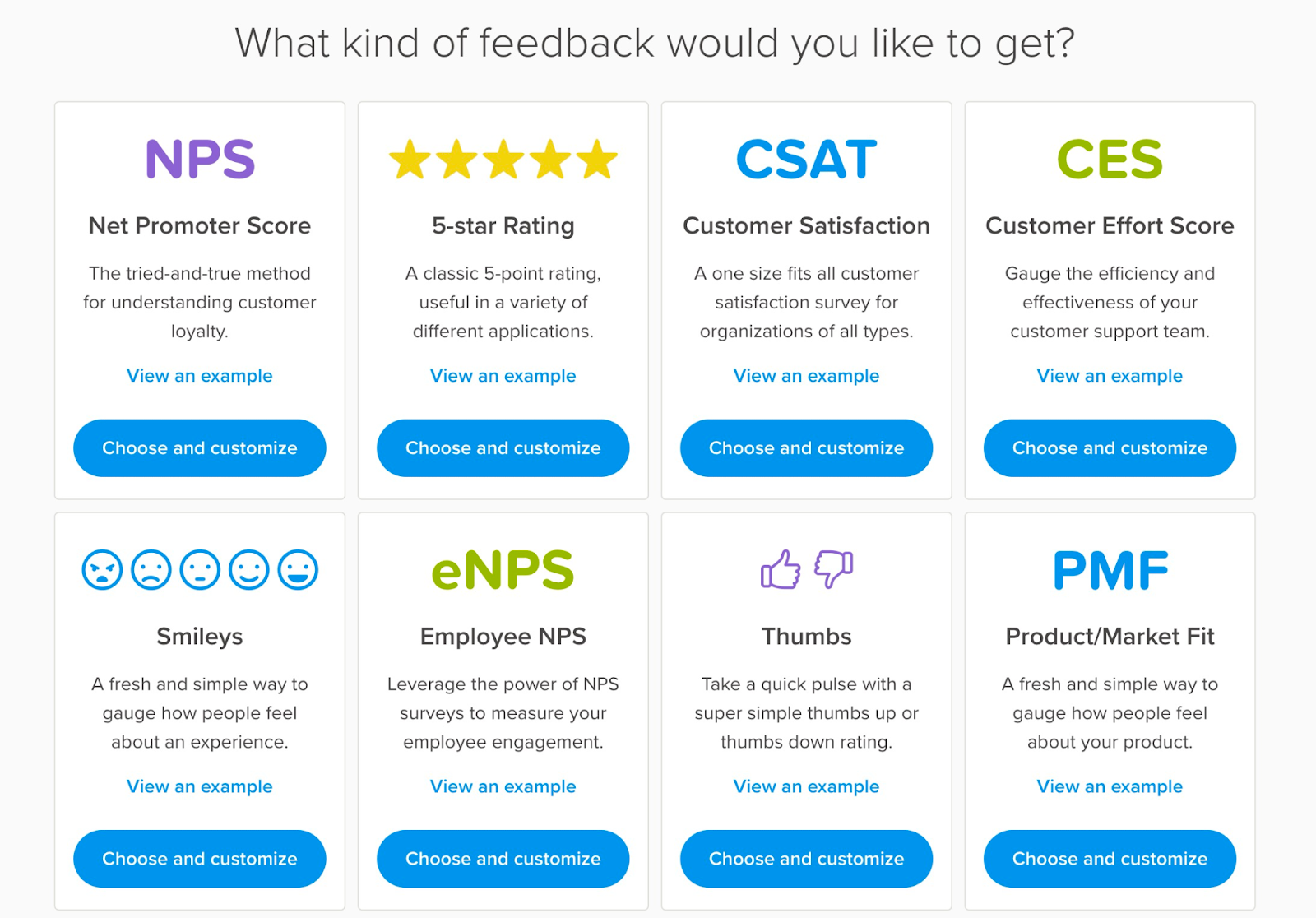Viewport: 1316px width, 918px height.
Task: Click the angry face smiley icon
Action: [x=102, y=569]
